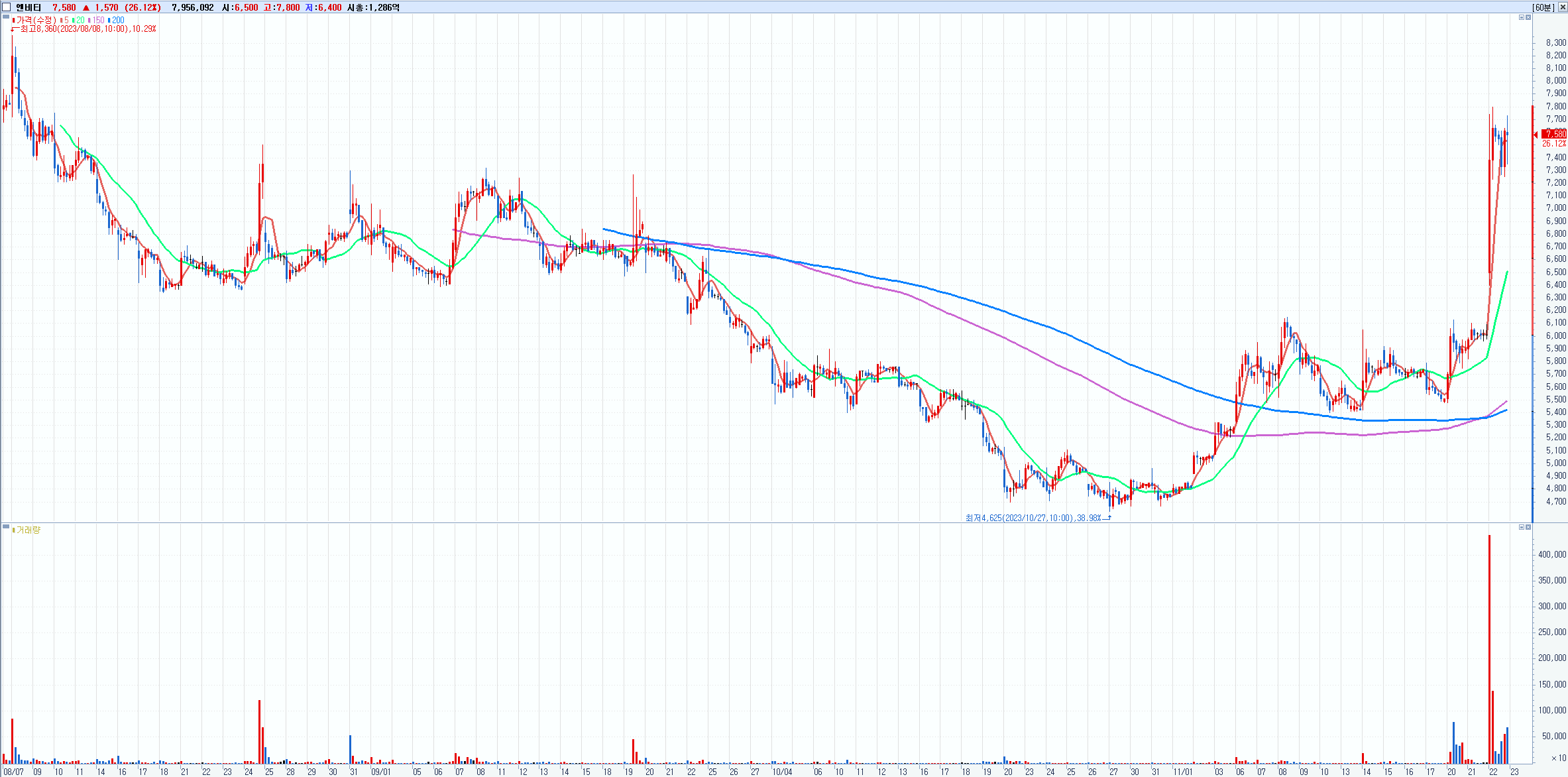This screenshot has width=1568, height=777.
Task: Click the ×10 volume scale multiplier label
Action: [1558, 758]
